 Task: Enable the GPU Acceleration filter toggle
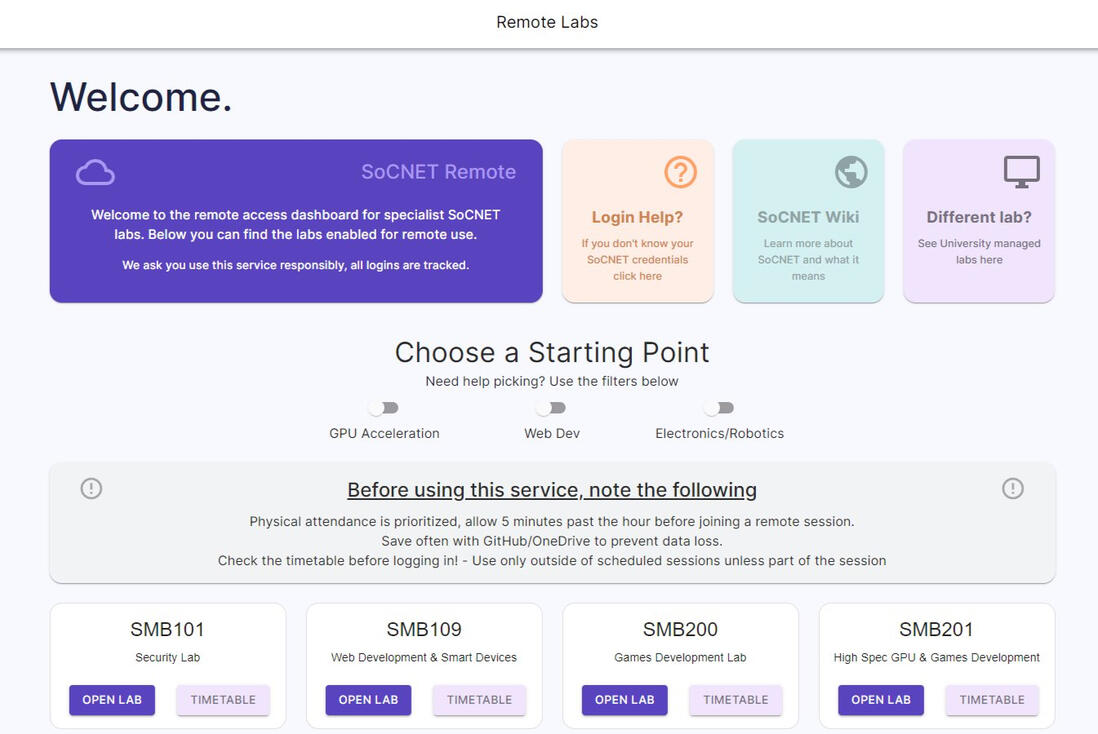384,407
